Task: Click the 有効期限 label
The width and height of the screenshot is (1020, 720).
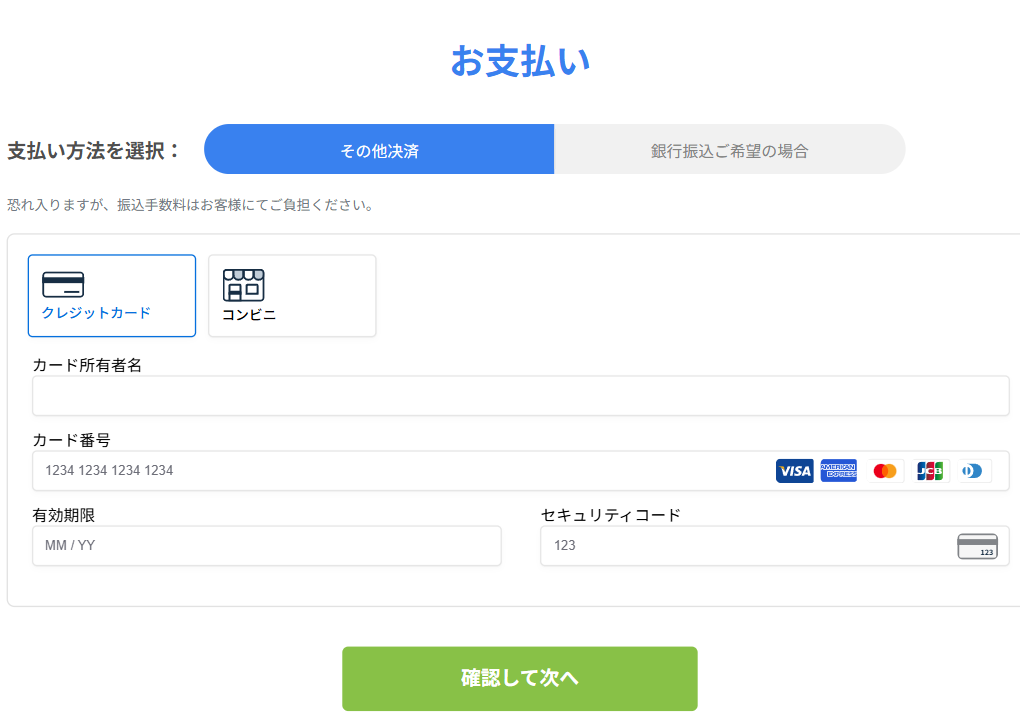Action: pos(64,515)
